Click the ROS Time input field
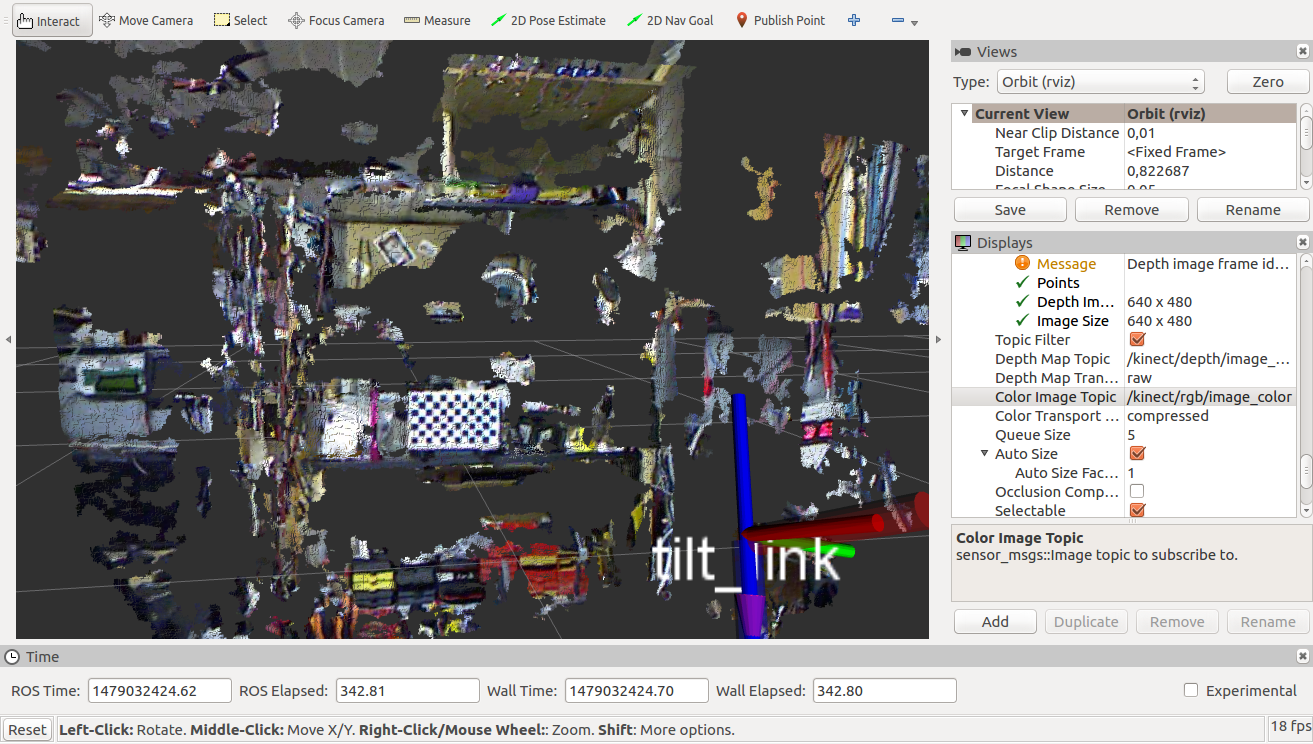 (x=160, y=691)
